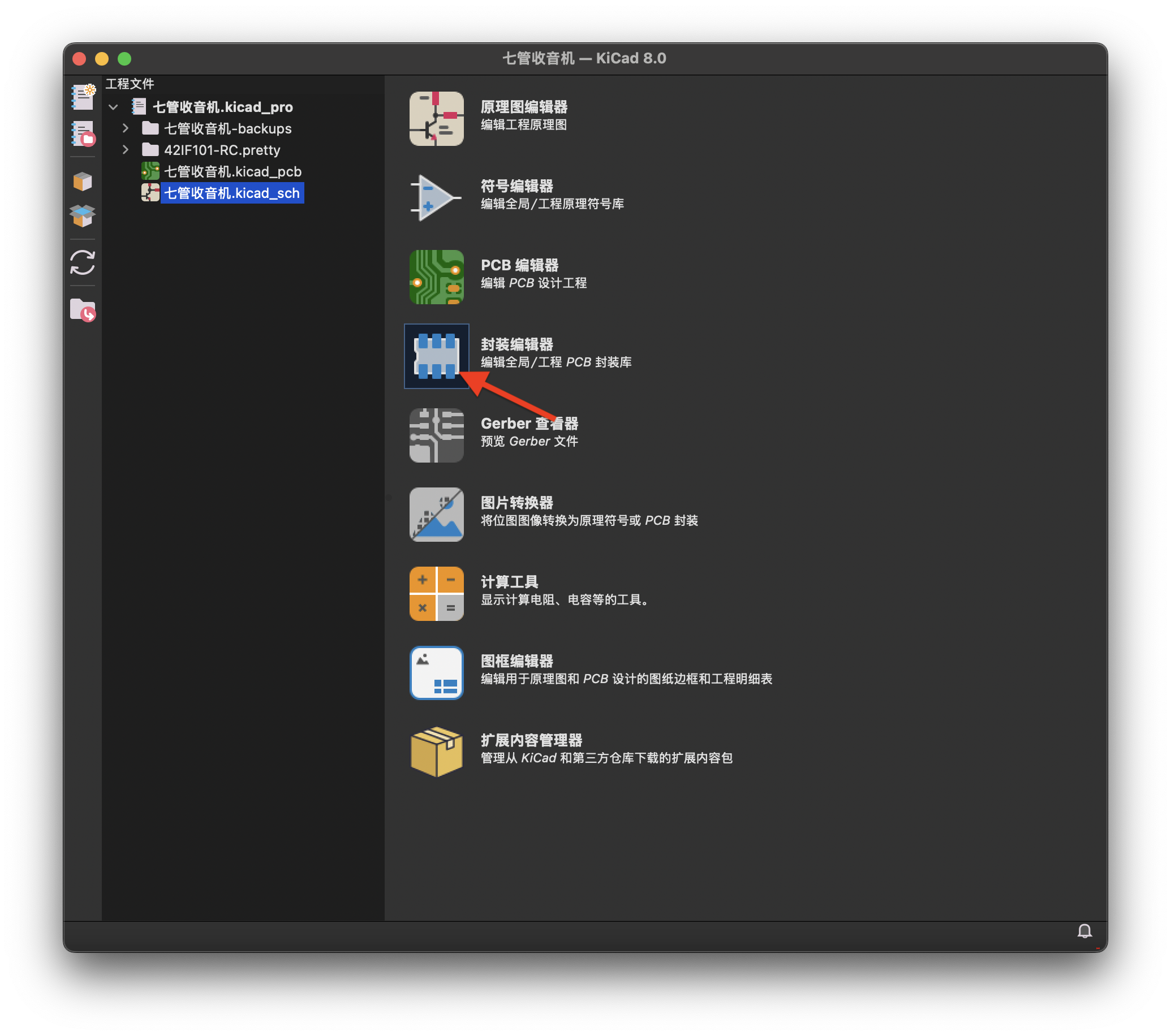
Task: Click the yellow minimize window button
Action: click(101, 58)
